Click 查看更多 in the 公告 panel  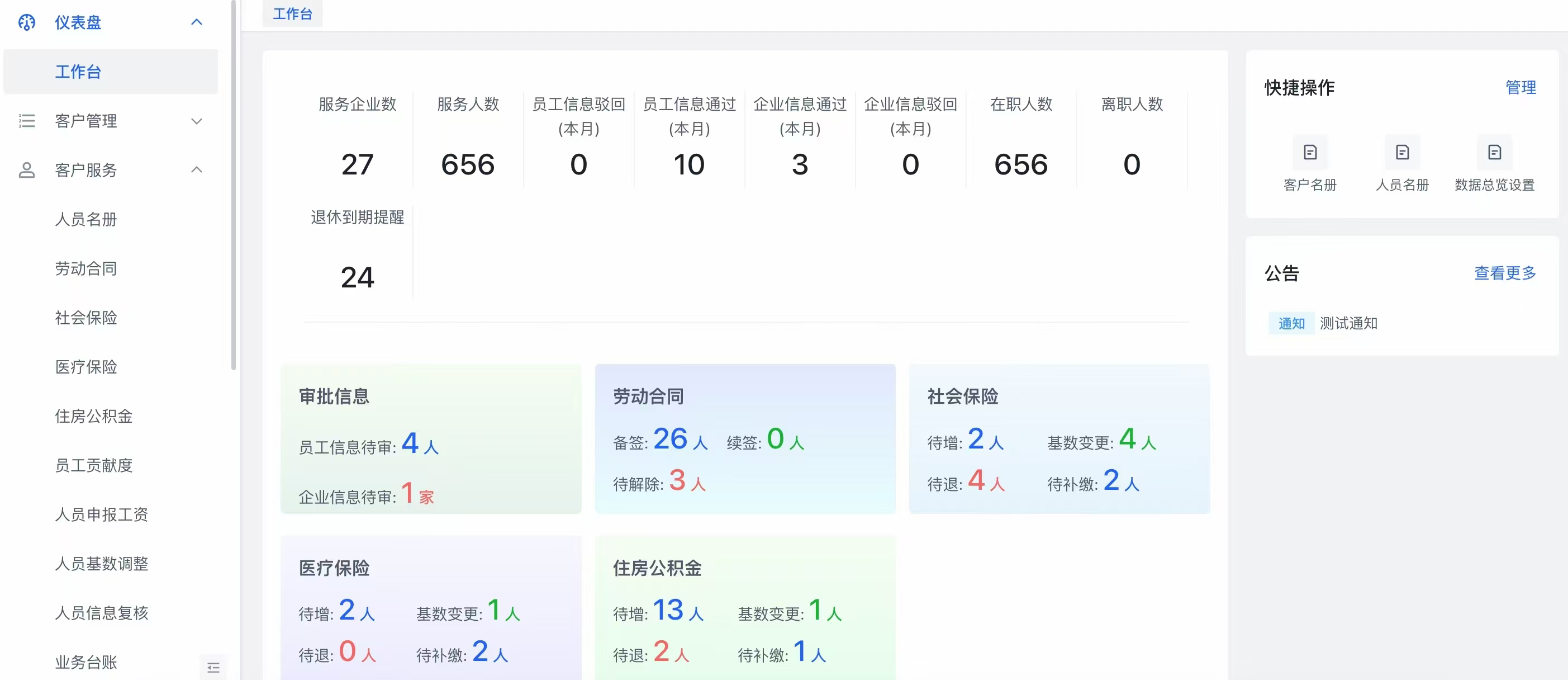pyautogui.click(x=1505, y=273)
